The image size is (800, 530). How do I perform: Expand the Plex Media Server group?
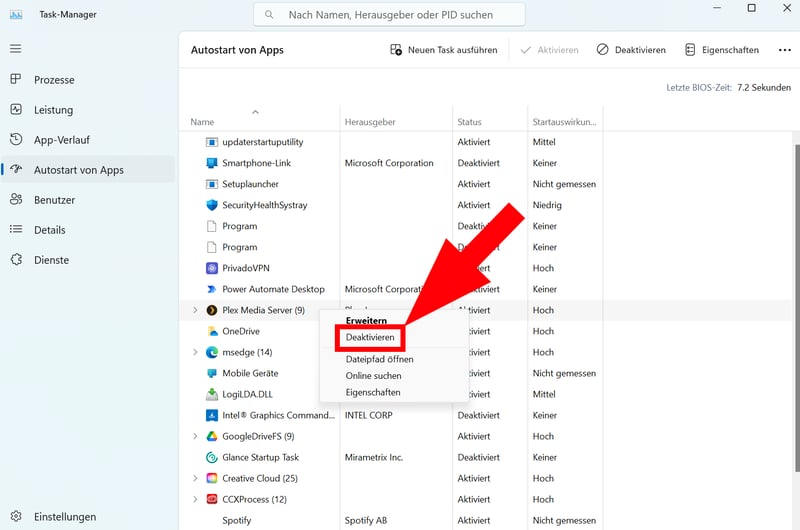[195, 310]
